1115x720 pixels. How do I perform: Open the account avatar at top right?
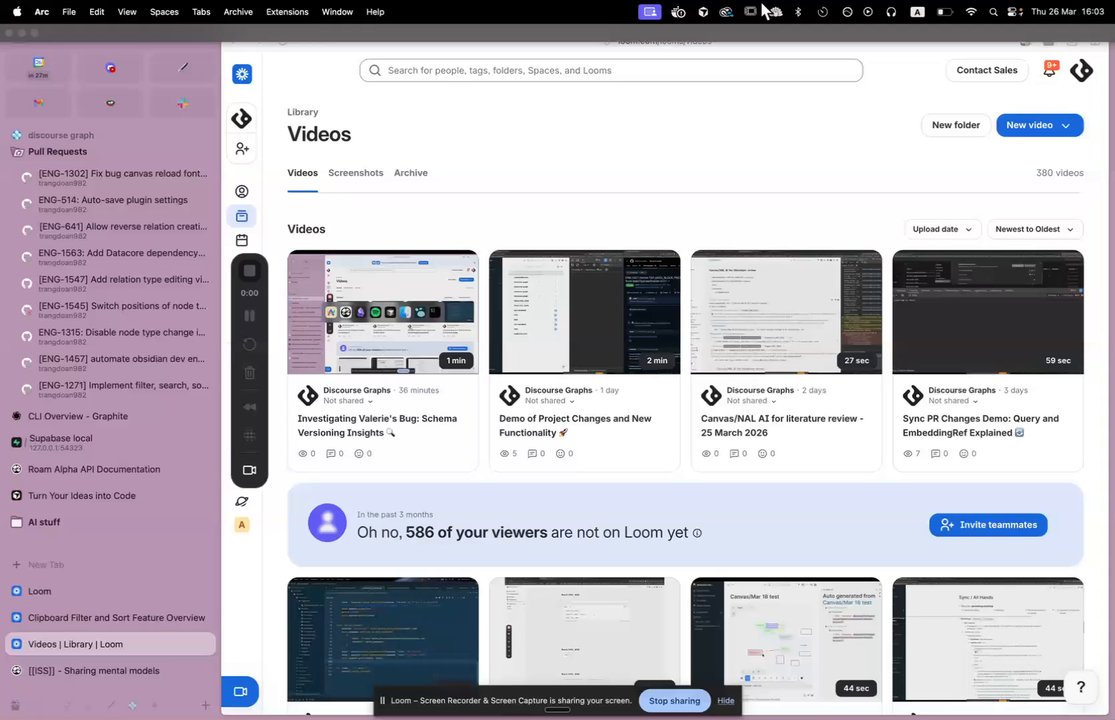1082,70
